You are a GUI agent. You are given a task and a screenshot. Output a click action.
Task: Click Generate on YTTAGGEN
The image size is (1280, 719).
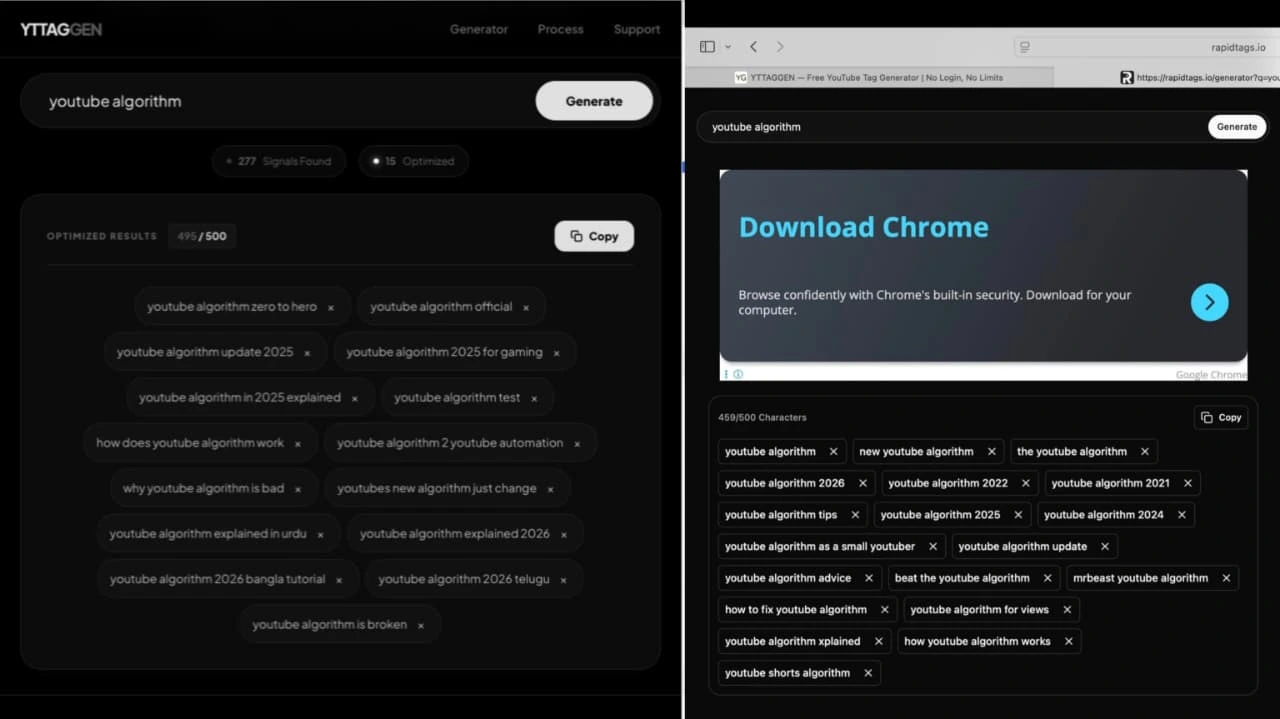click(x=594, y=100)
